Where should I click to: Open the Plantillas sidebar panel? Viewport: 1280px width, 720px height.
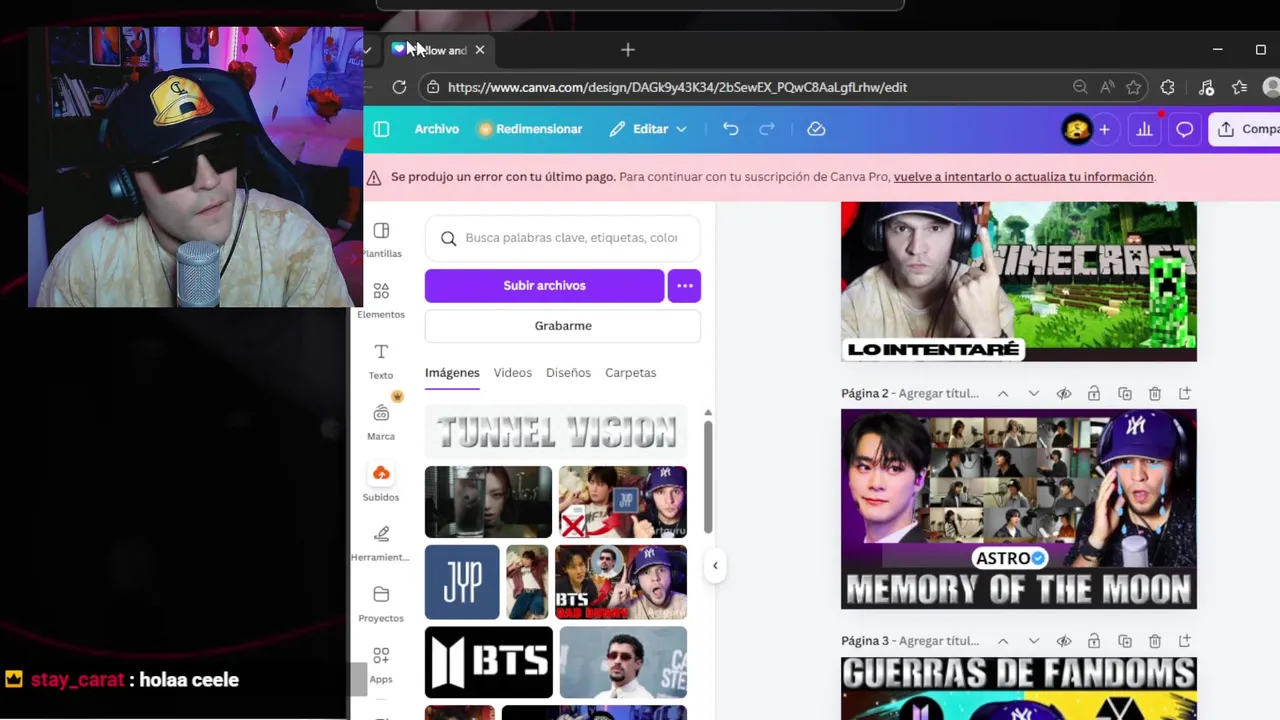[381, 240]
